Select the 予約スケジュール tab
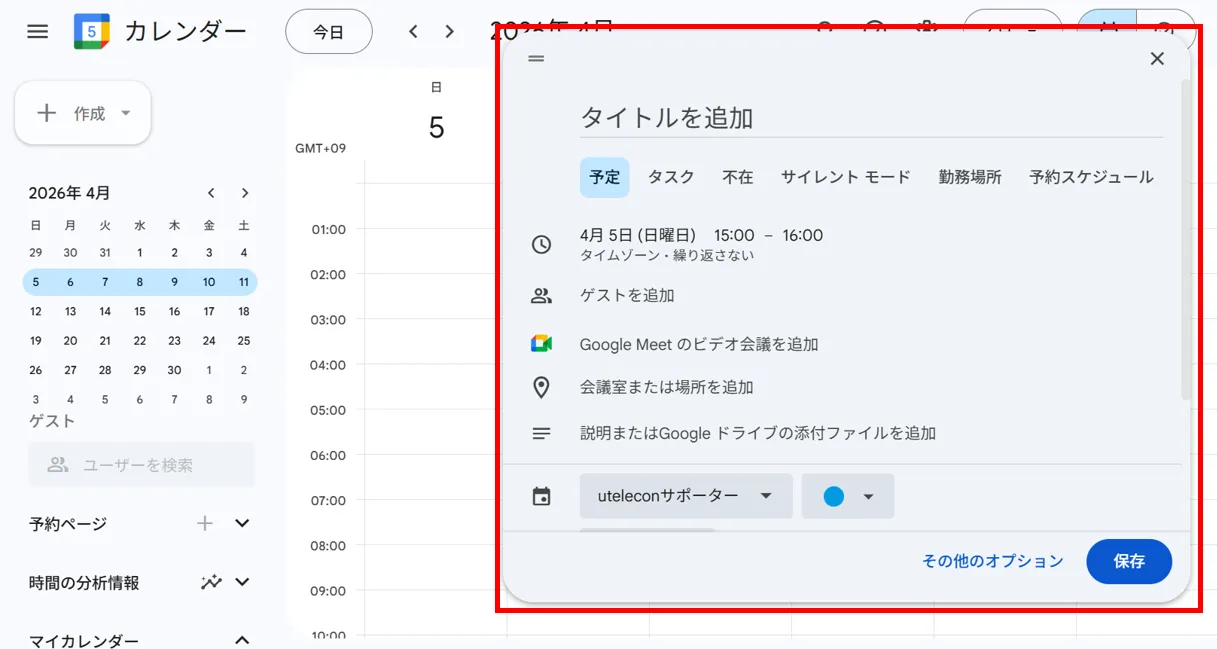Image resolution: width=1217 pixels, height=649 pixels. 1091,177
